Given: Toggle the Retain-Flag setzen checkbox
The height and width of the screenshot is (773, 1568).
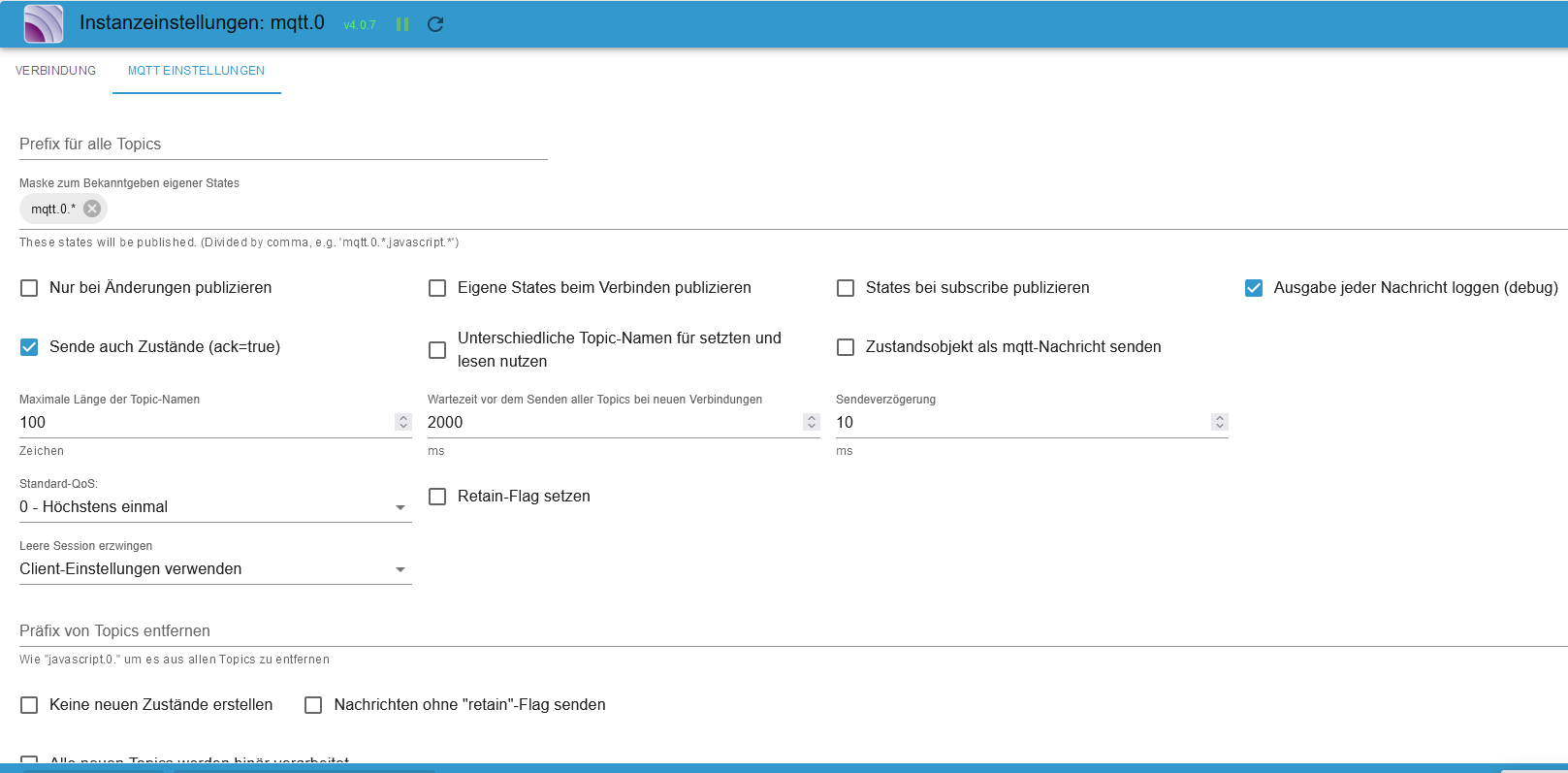Looking at the screenshot, I should coord(438,497).
